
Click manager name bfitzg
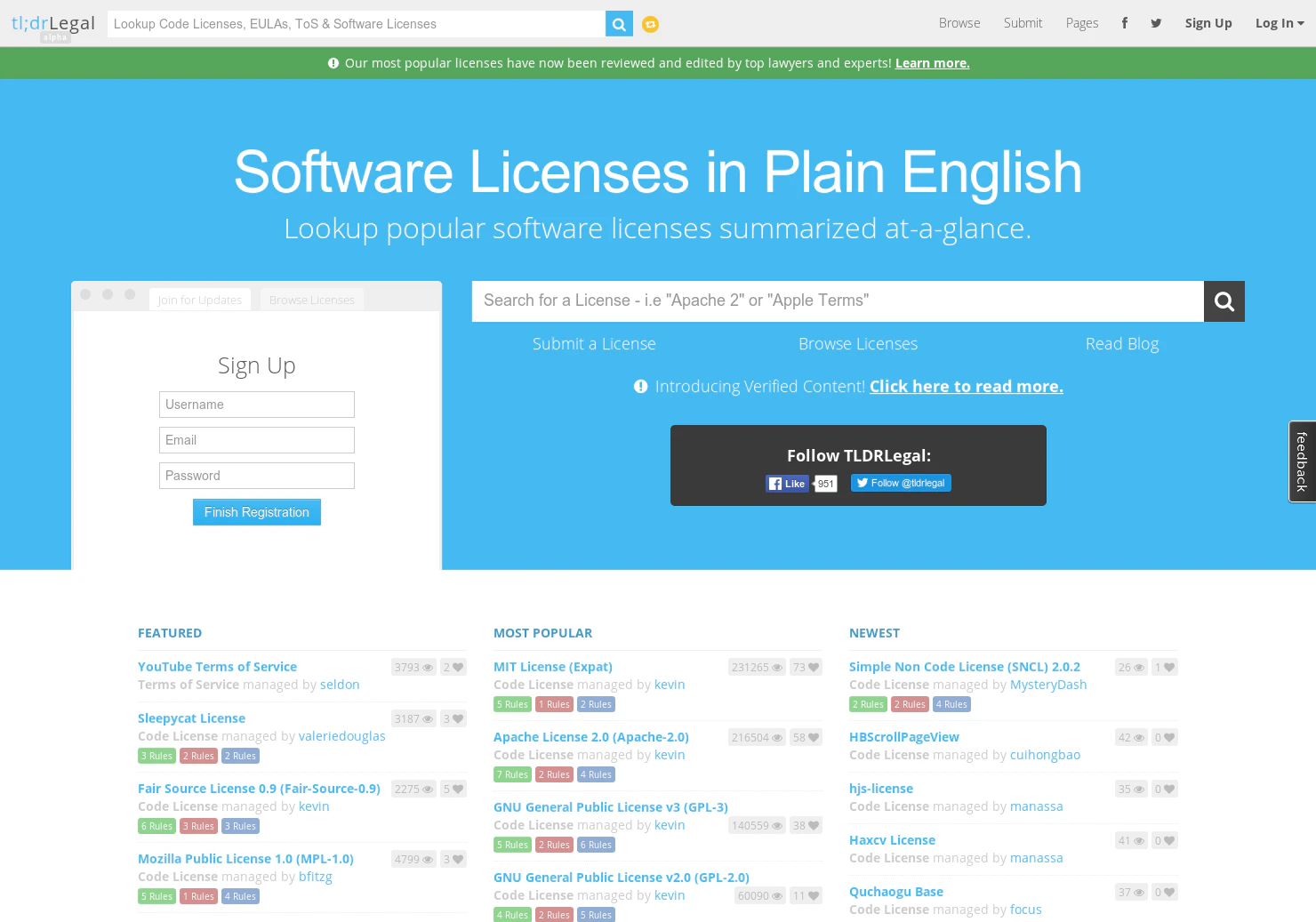pyautogui.click(x=316, y=877)
